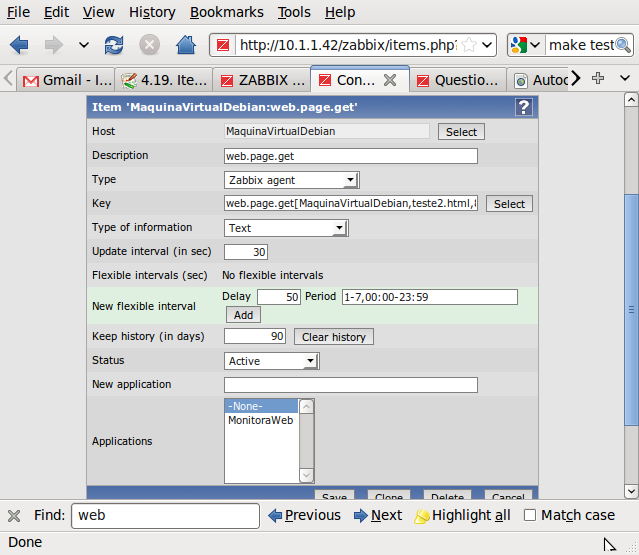Click the Gmail tab favicon
The height and width of the screenshot is (555, 639).
[31, 81]
